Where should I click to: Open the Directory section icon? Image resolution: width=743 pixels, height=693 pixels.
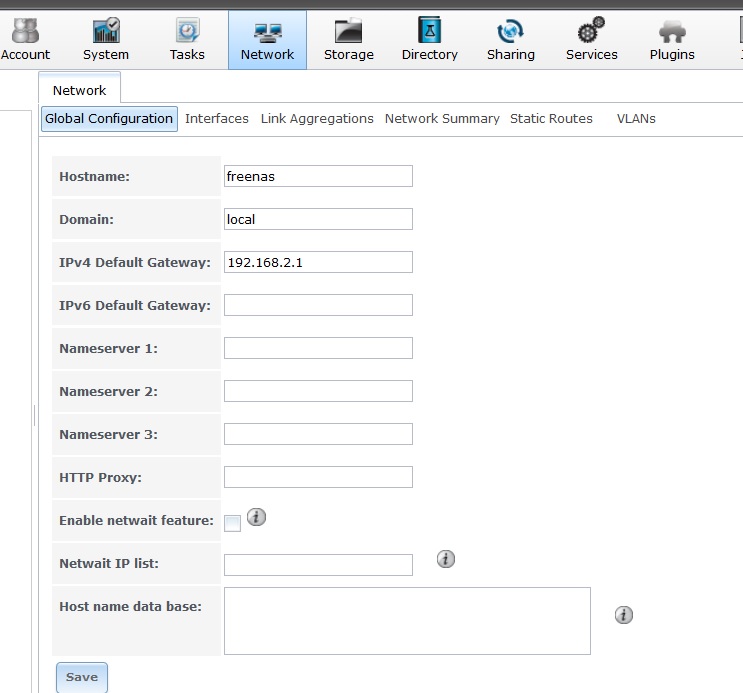430,30
